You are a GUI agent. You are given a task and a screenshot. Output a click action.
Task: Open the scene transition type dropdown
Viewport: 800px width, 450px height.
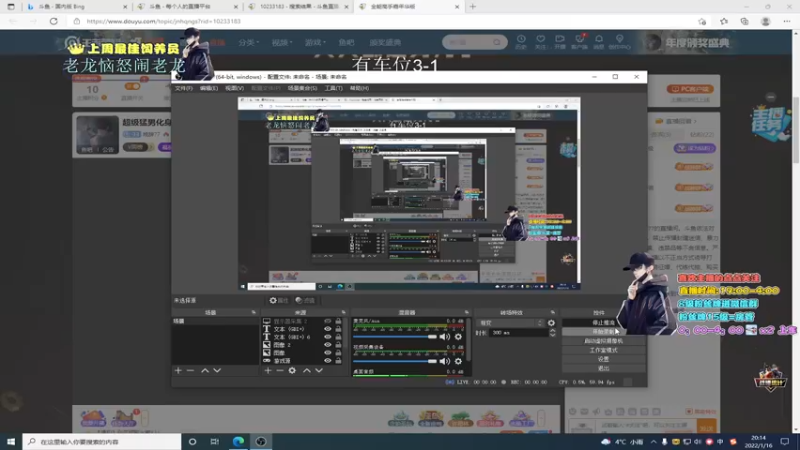(510, 323)
